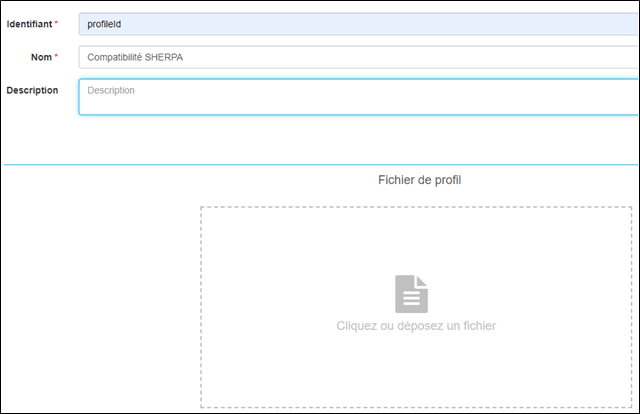Image resolution: width=640 pixels, height=414 pixels.
Task: Place cursor on 'profileId' text value
Action: 104,24
